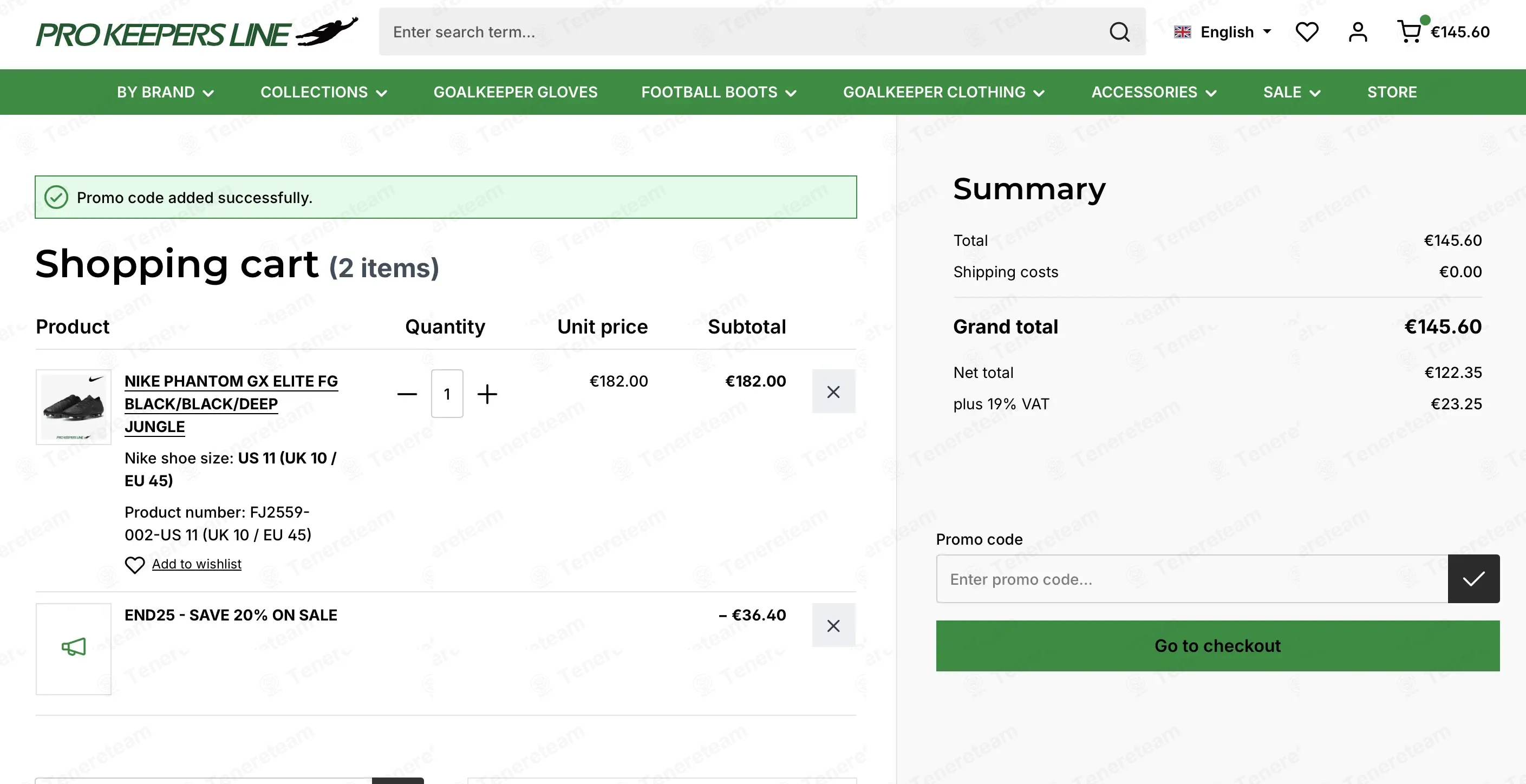
Task: Click the 'Product number: FJ2559-002' text
Action: click(218, 524)
